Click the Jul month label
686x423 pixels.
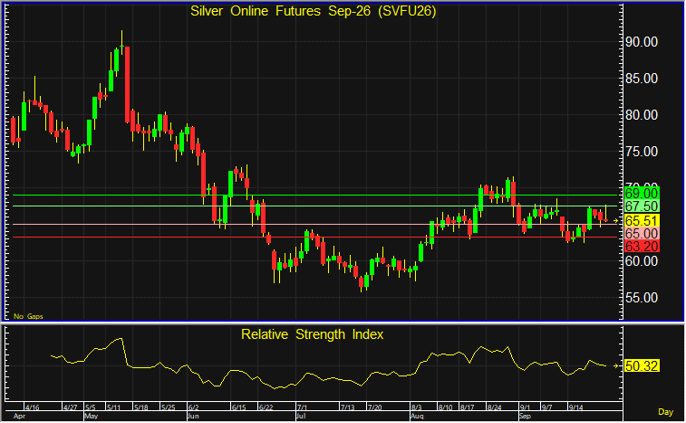301,416
